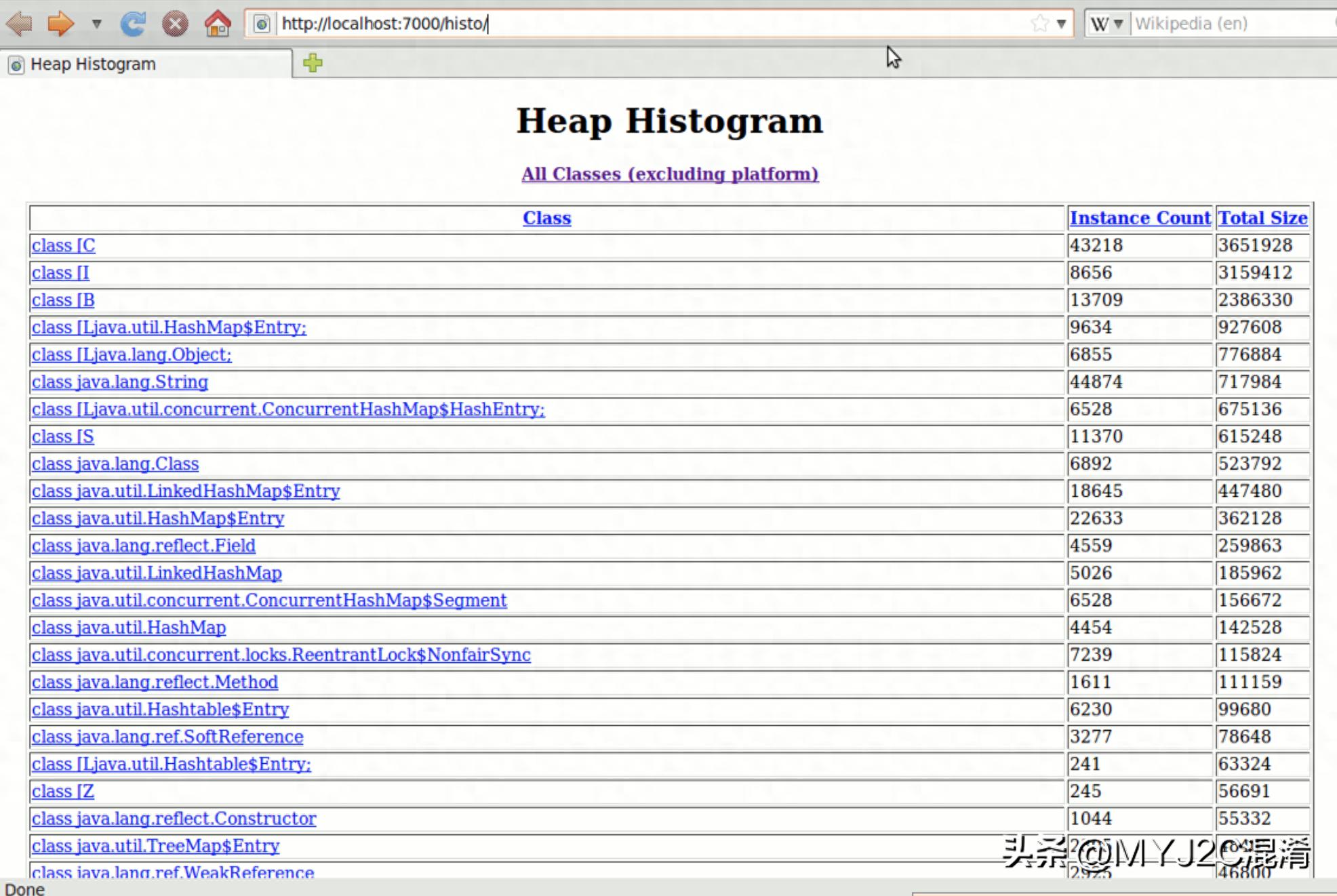
Task: Click the Stop loading icon
Action: pyautogui.click(x=175, y=24)
